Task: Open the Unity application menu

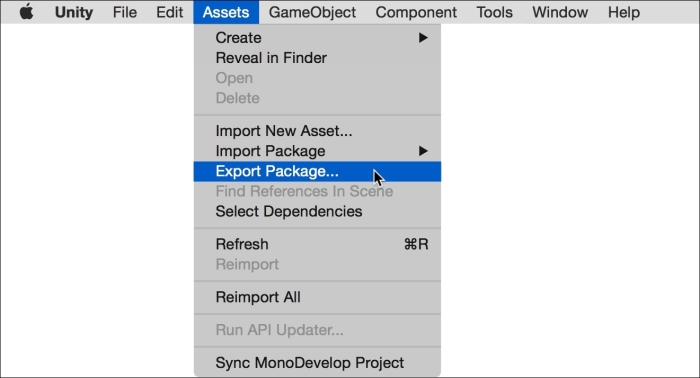Action: (74, 12)
